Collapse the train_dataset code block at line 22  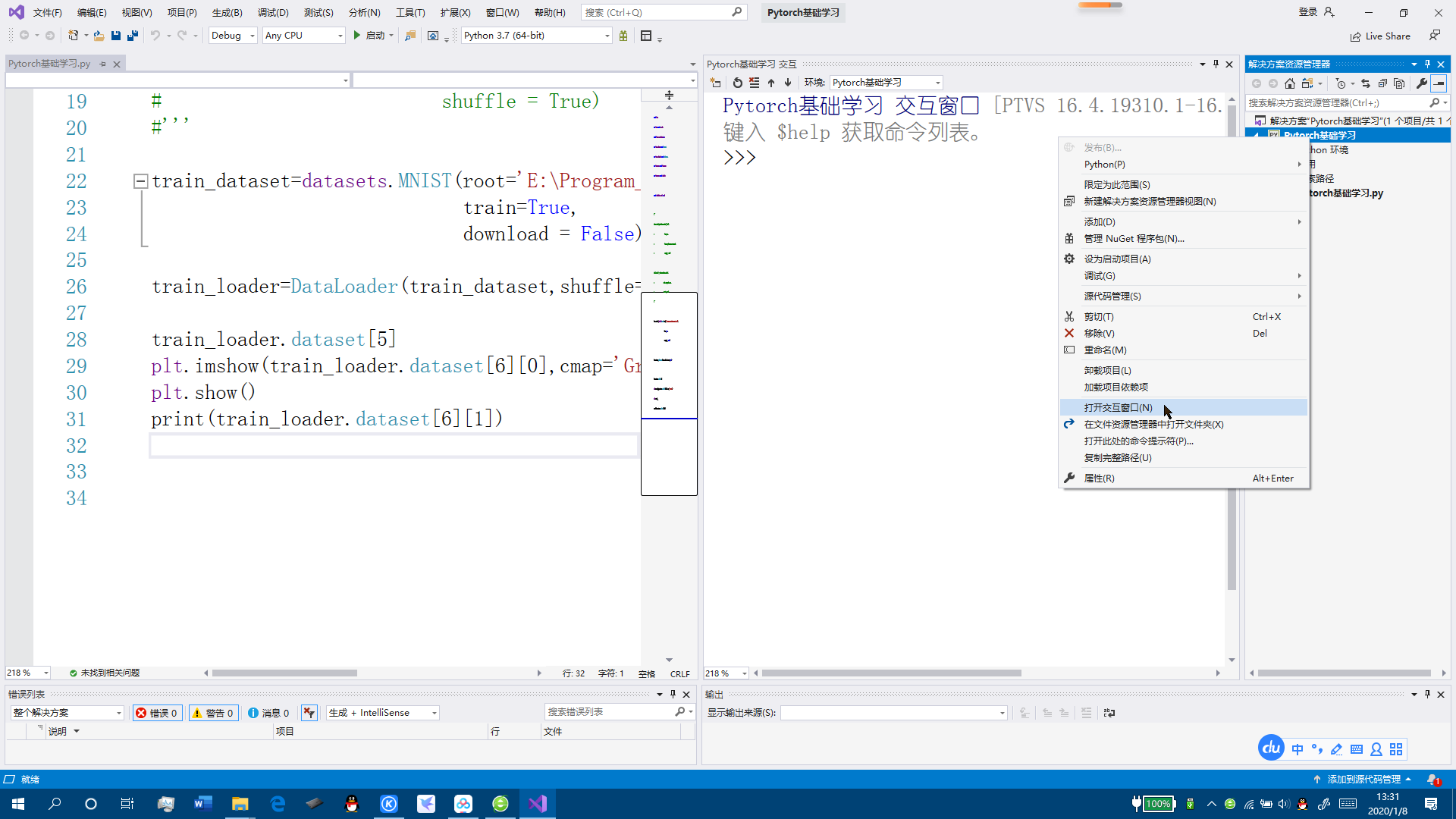click(140, 181)
